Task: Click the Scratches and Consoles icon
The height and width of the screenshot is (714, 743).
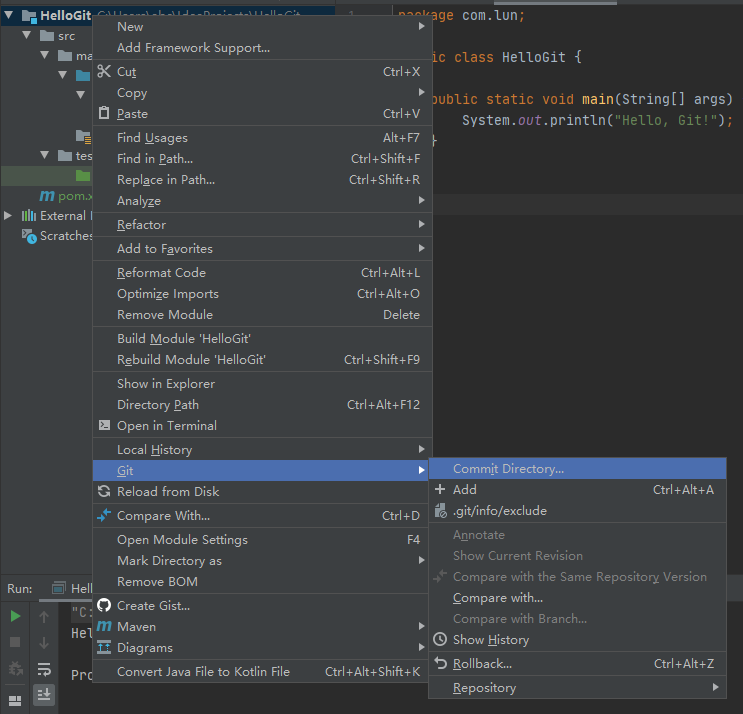Action: (29, 236)
